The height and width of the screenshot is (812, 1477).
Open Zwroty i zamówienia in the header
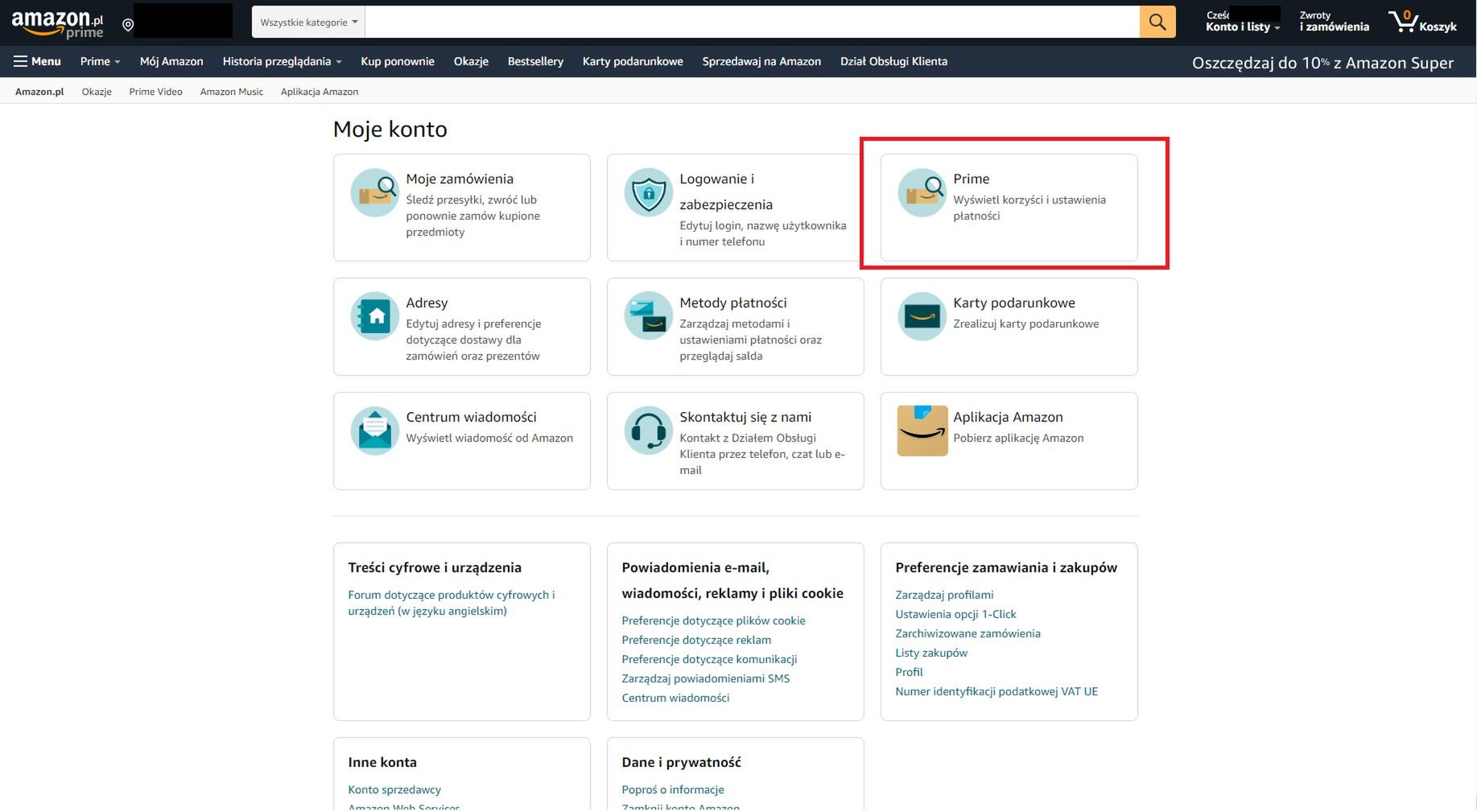coord(1334,22)
